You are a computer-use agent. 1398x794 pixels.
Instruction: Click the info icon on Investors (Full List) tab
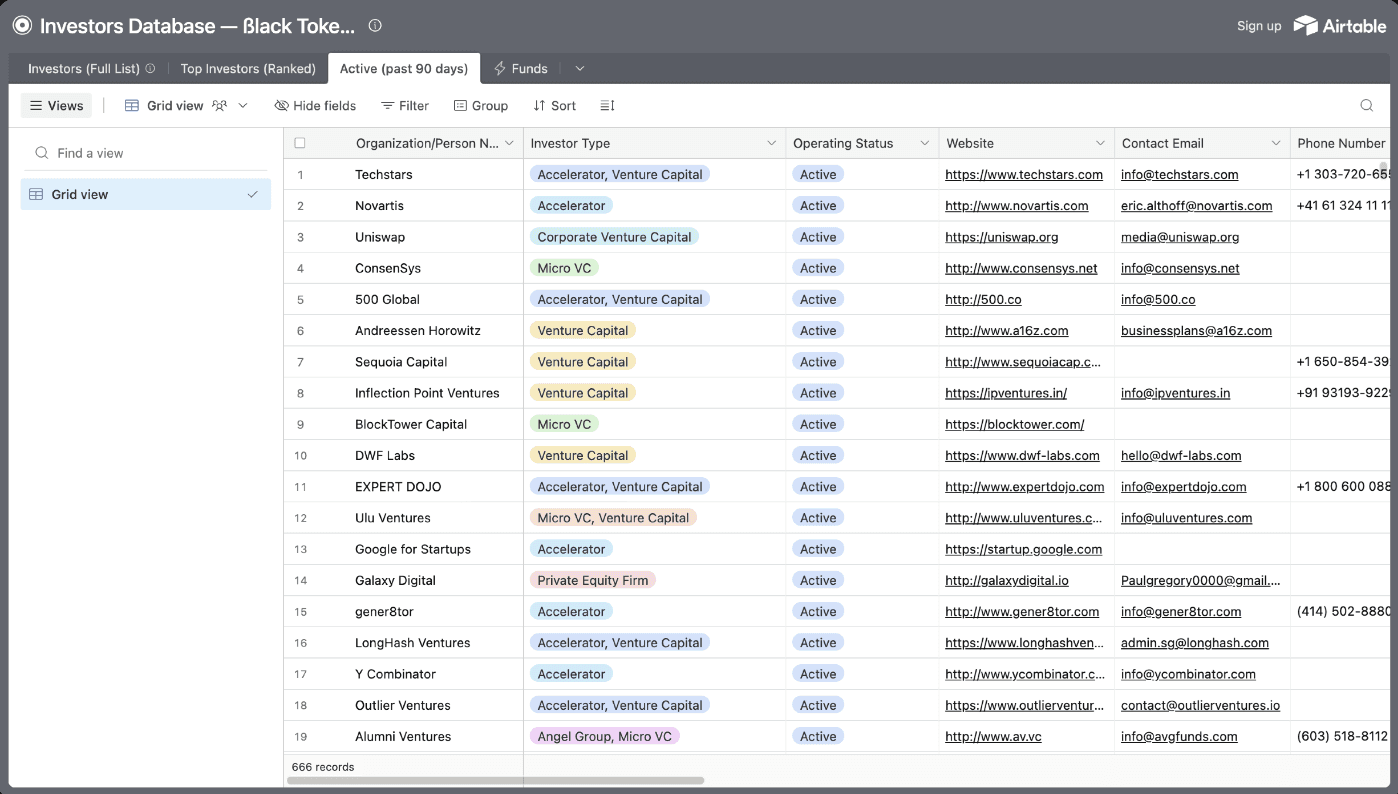tap(150, 69)
